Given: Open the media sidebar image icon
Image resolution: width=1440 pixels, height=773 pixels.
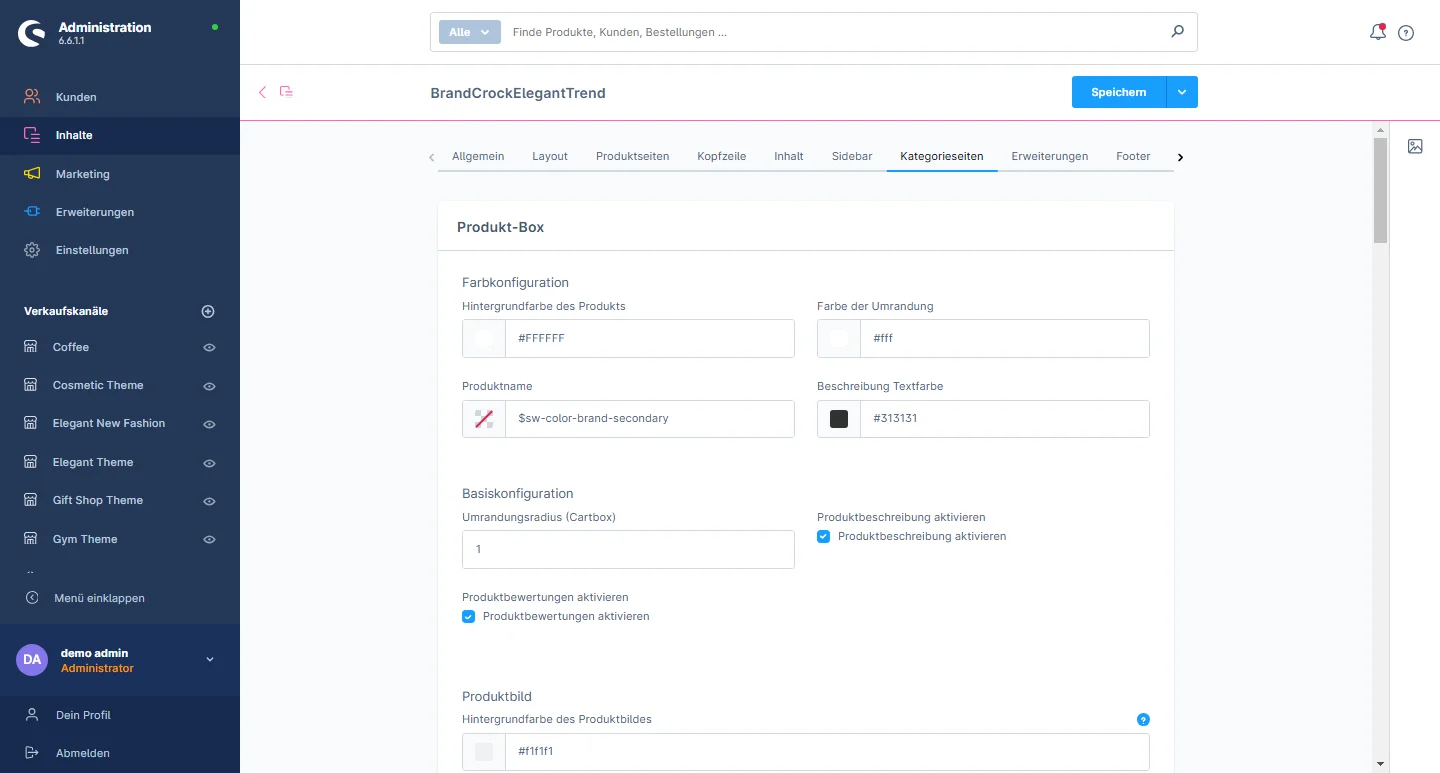Looking at the screenshot, I should click(1415, 146).
